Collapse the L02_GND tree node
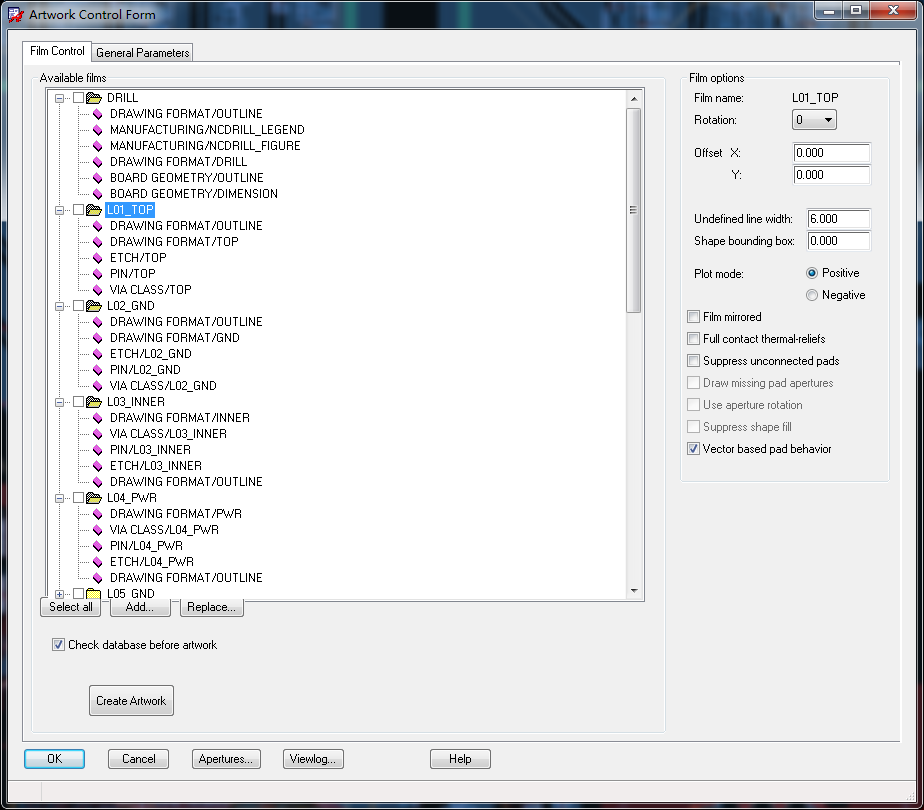The height and width of the screenshot is (810, 924). coord(60,306)
